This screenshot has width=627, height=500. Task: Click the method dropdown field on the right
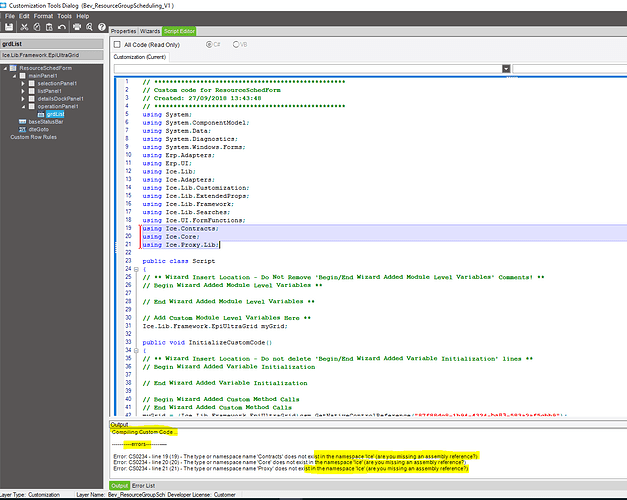tap(569, 69)
